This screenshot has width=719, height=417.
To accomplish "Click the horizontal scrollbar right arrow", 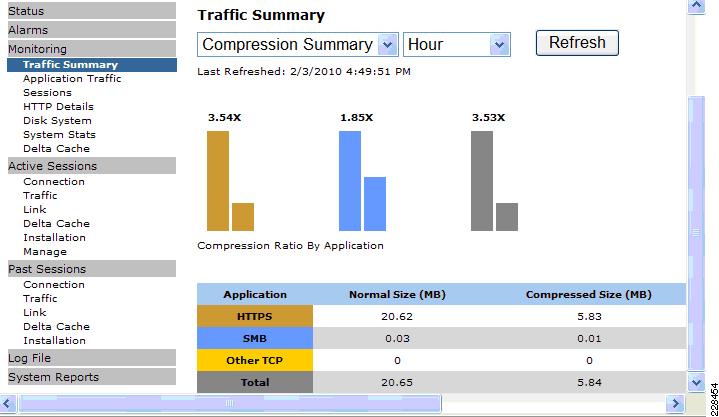I will click(675, 404).
